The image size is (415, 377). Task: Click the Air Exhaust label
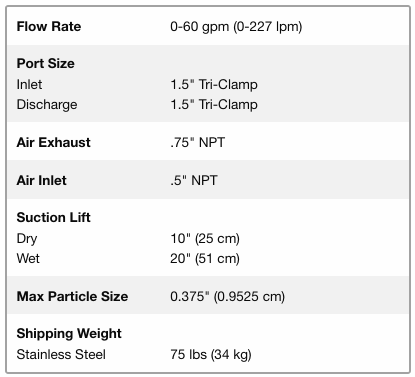point(54,142)
